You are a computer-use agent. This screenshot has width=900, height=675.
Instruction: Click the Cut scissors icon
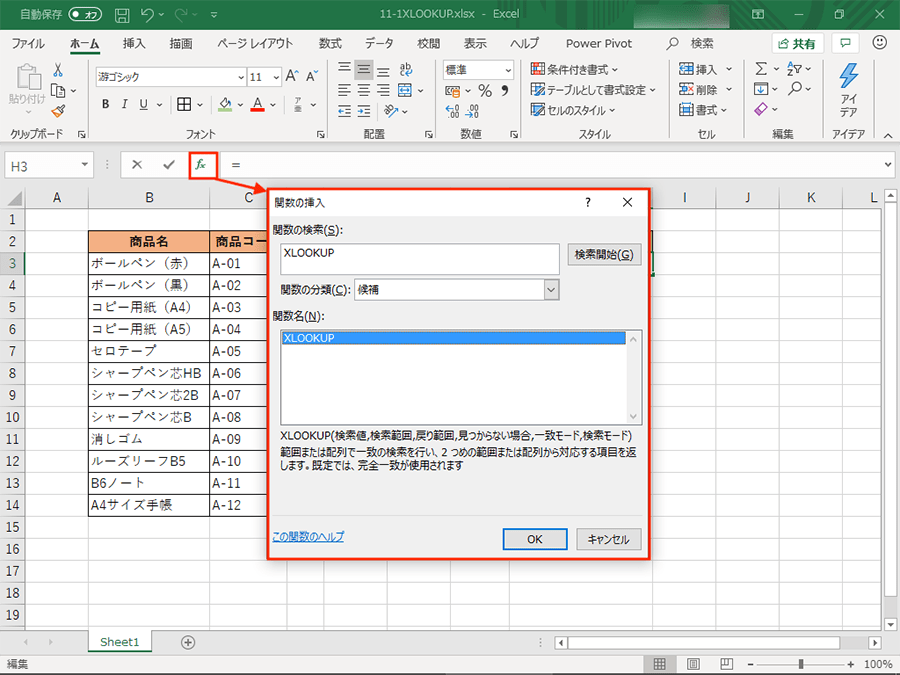click(58, 70)
